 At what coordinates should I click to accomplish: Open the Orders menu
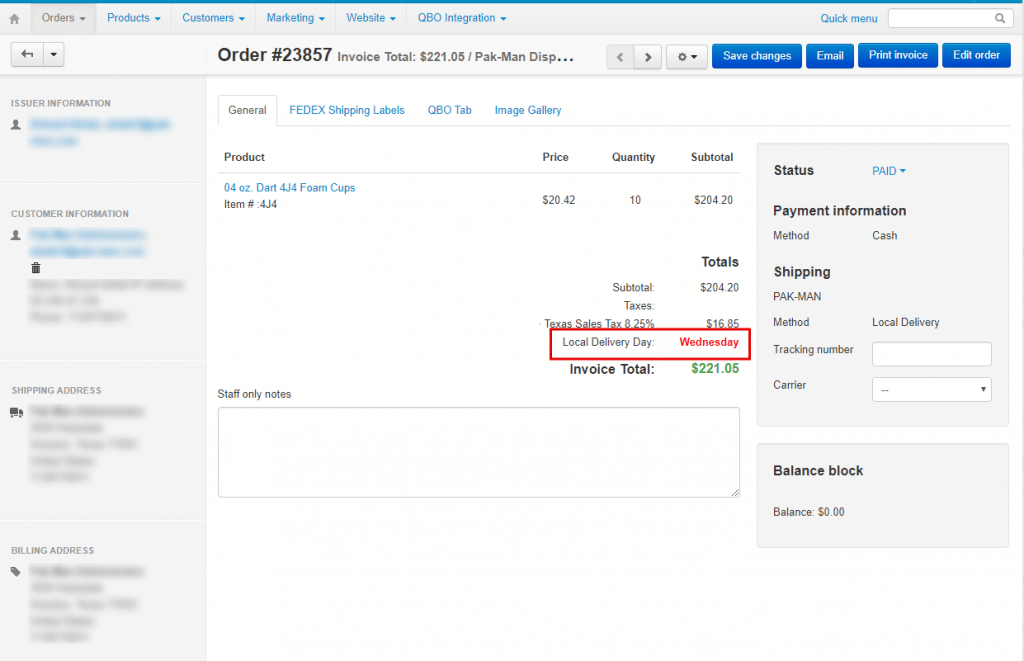63,18
